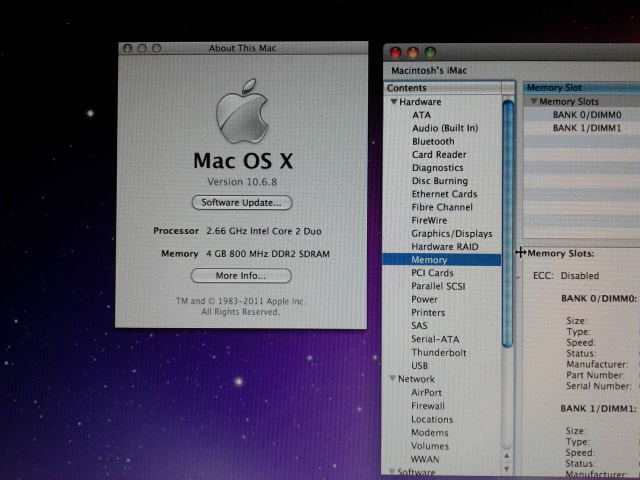The width and height of the screenshot is (640, 480).
Task: Collapse the Memory Slots disclosure triangle
Action: point(533,102)
